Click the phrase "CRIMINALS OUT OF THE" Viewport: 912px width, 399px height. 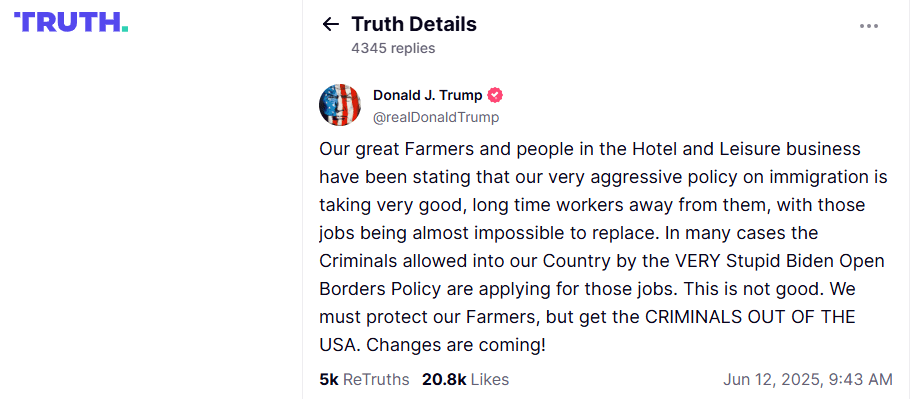[750, 317]
